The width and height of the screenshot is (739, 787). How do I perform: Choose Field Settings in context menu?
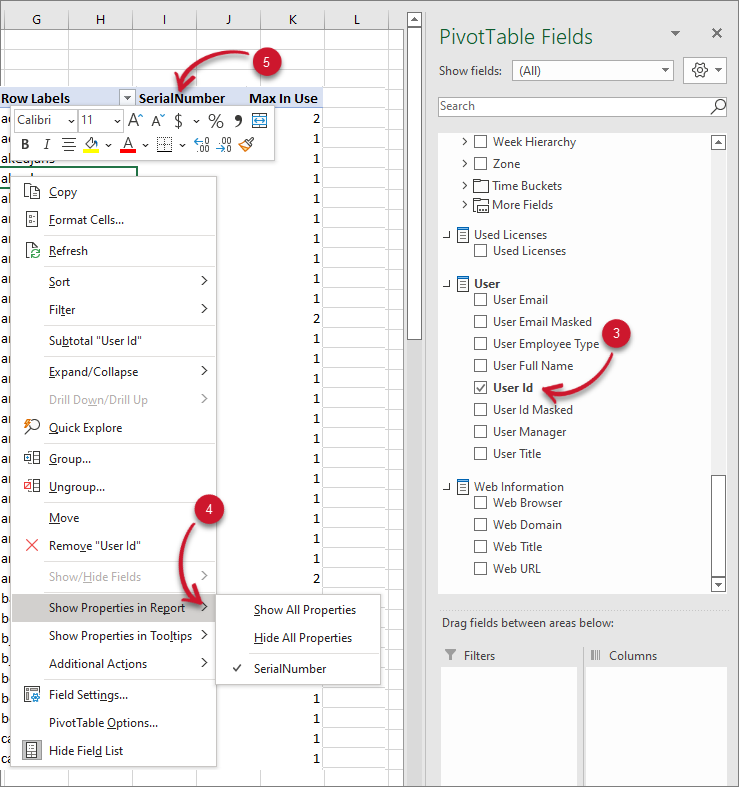tap(88, 695)
